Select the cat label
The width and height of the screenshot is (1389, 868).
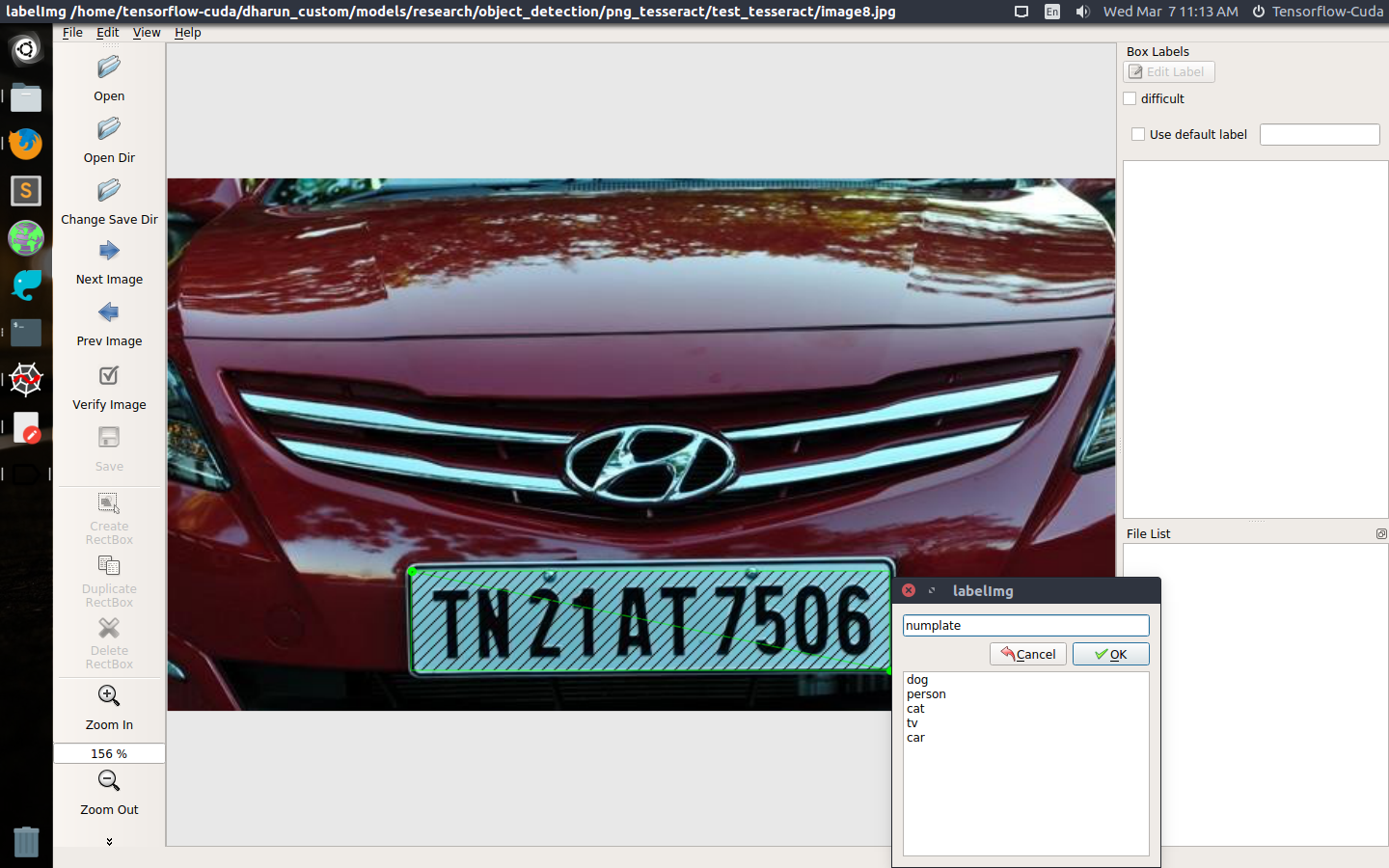pos(915,709)
